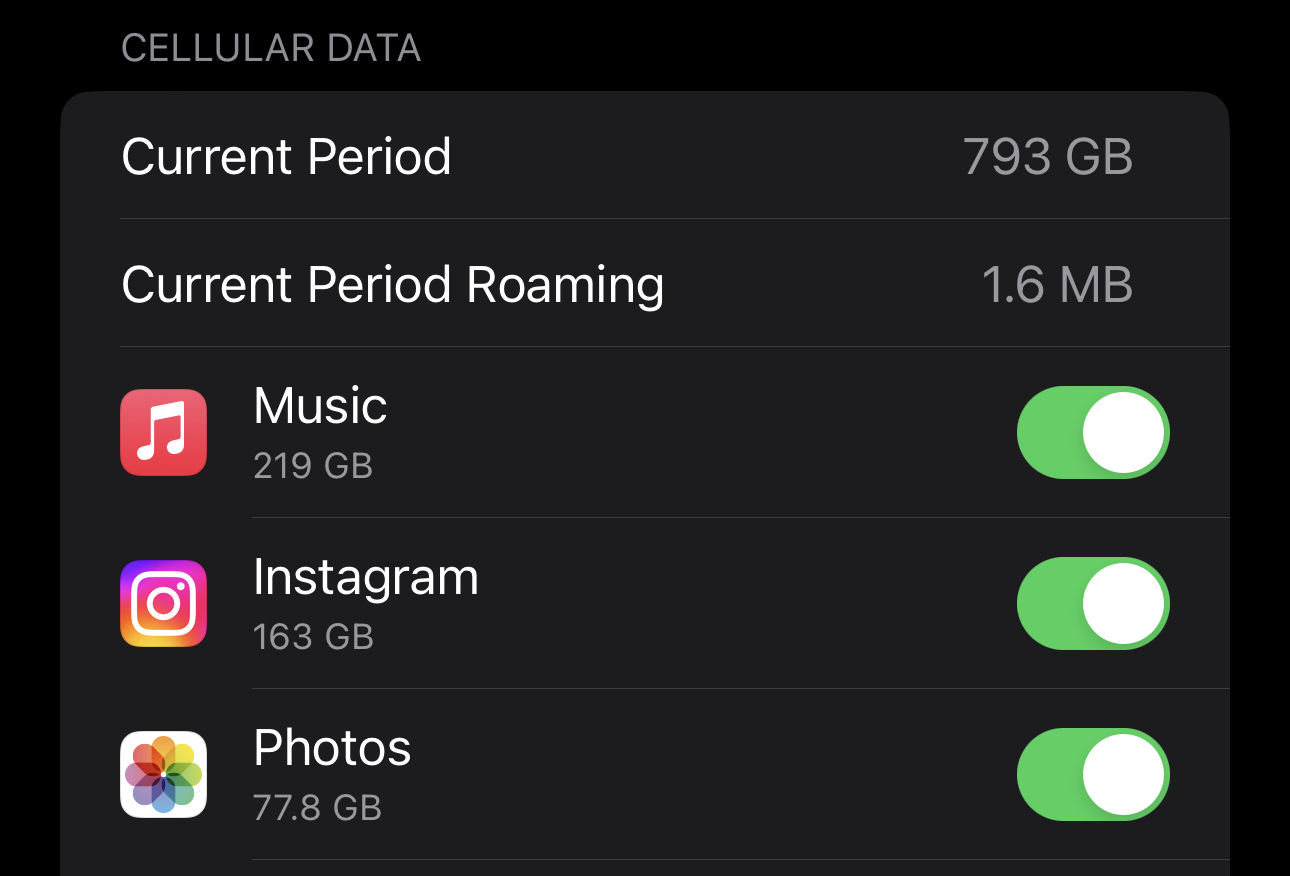Click the Instagram app icon
1290x876 pixels.
click(x=164, y=603)
